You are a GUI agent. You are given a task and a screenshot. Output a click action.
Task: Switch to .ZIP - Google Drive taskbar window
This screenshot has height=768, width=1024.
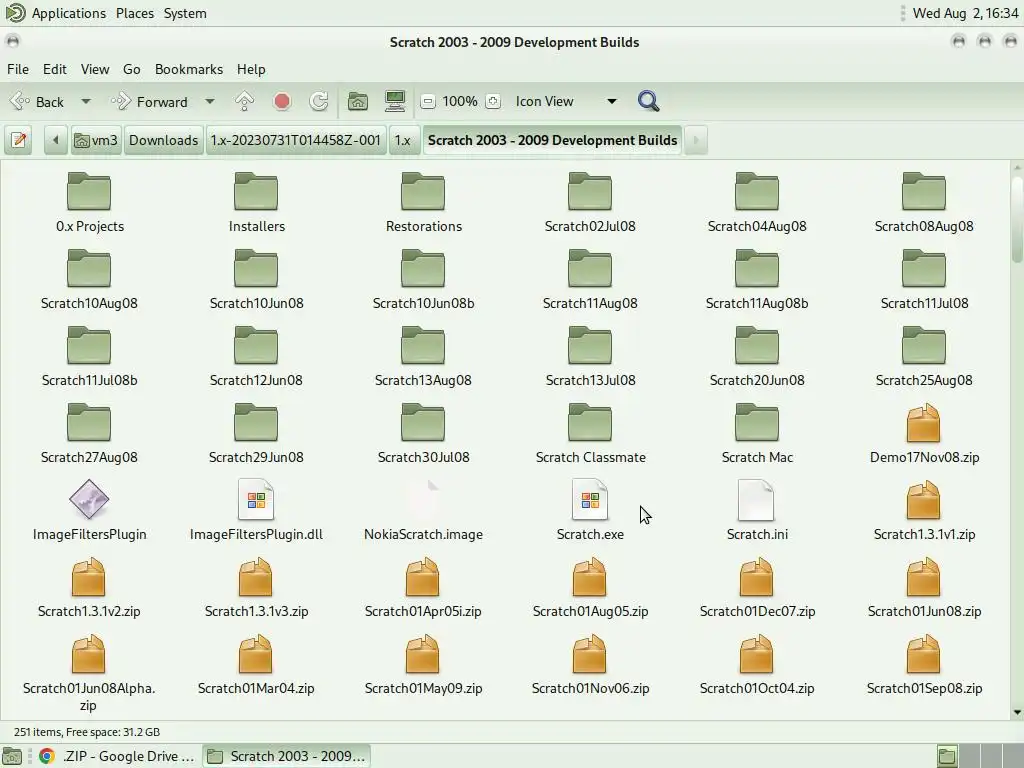(x=117, y=756)
